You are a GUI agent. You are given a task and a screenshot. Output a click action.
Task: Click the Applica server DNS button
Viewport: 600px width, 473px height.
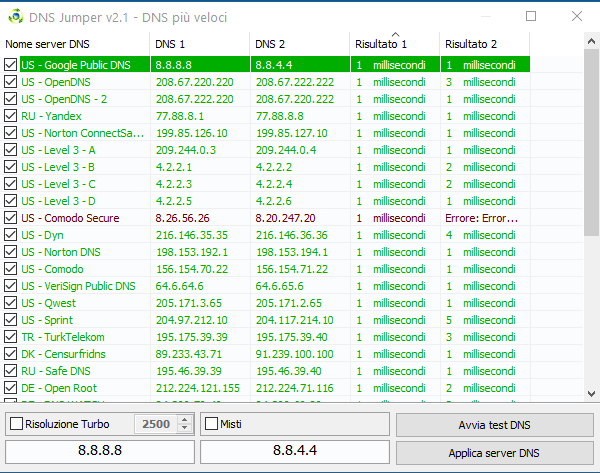pyautogui.click(x=494, y=453)
